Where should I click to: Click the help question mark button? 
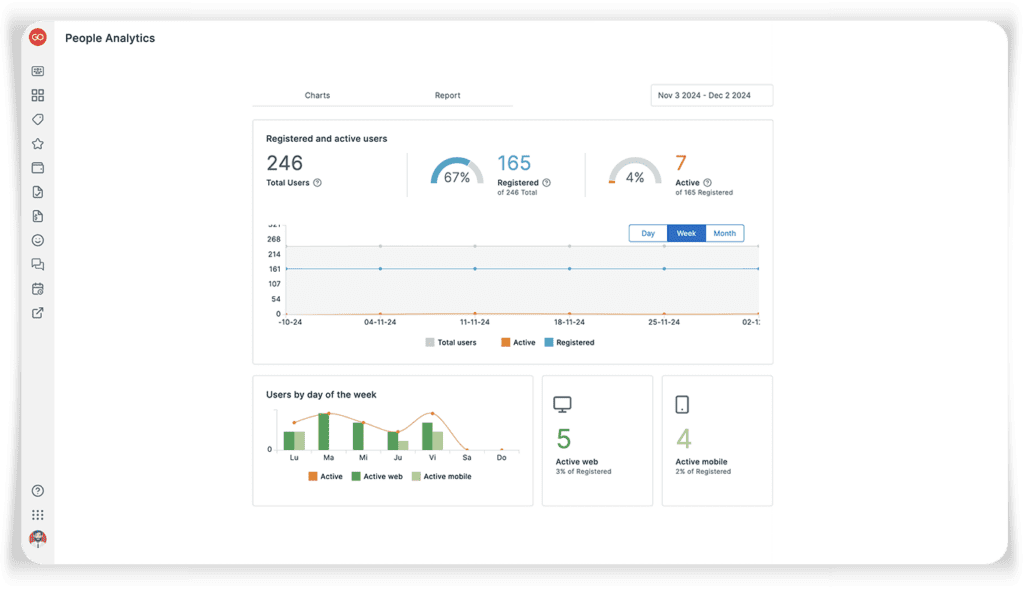click(37, 490)
